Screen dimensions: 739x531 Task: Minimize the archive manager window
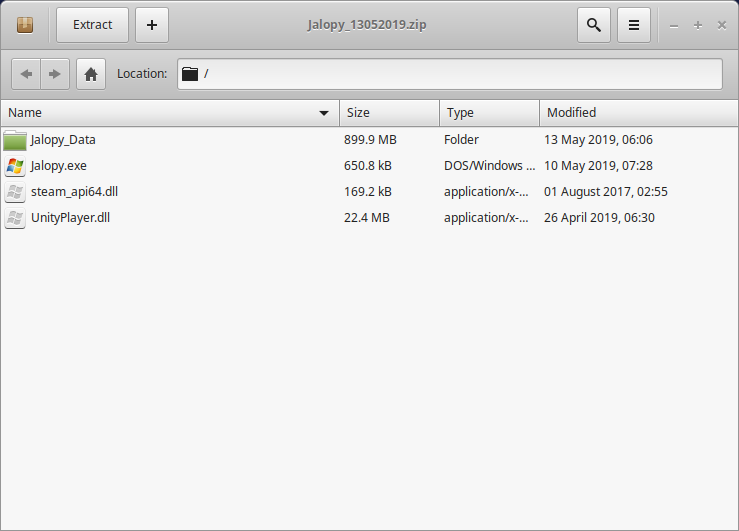[674, 25]
